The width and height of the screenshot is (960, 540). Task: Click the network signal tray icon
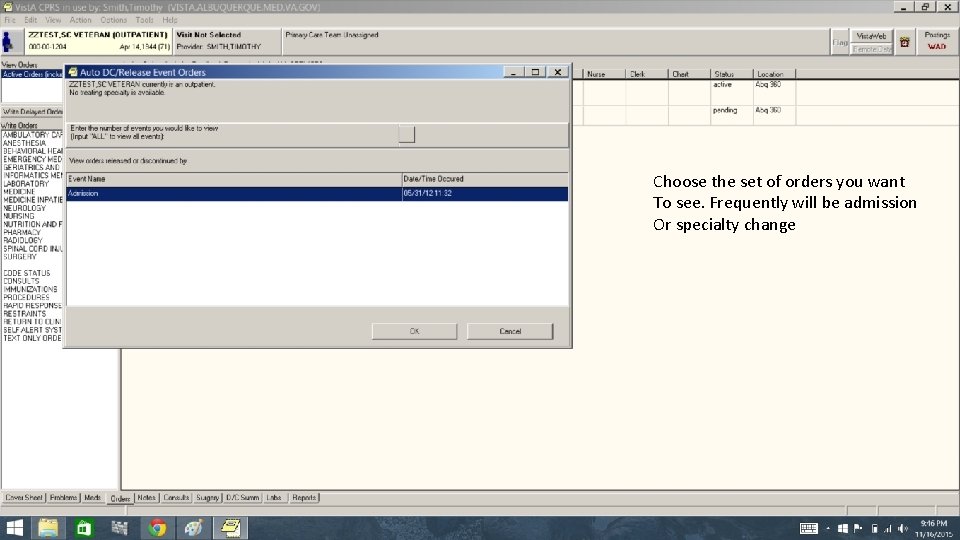(x=888, y=528)
